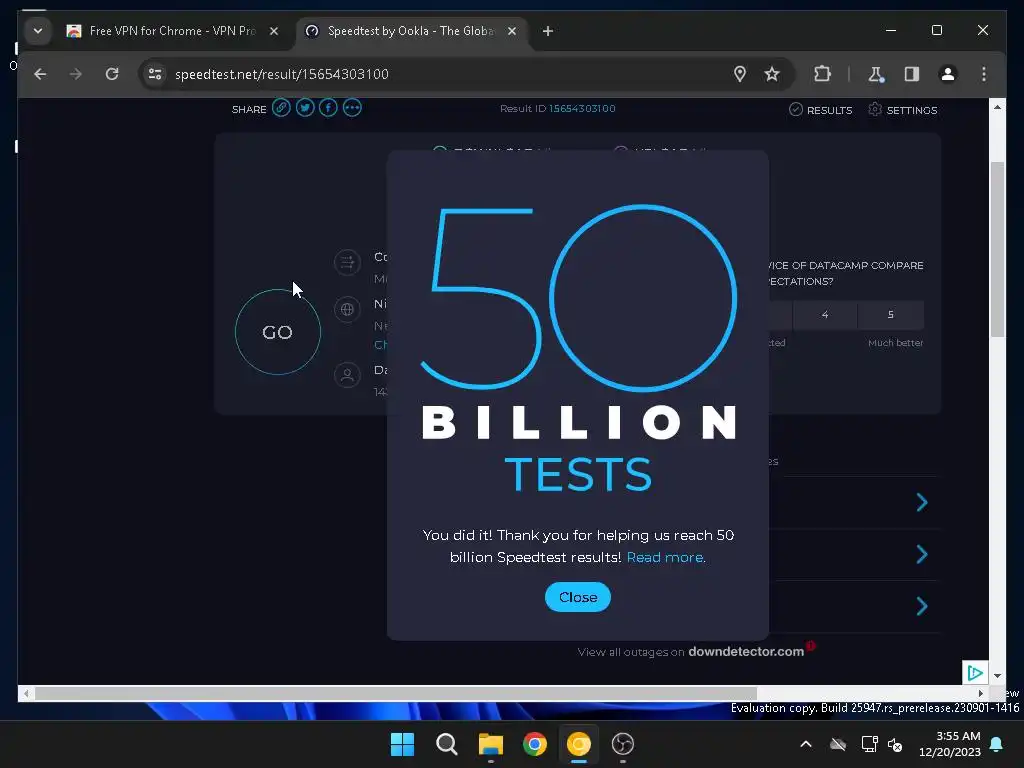This screenshot has height=768, width=1024.
Task: Share the result on Twitter
Action: point(304,108)
